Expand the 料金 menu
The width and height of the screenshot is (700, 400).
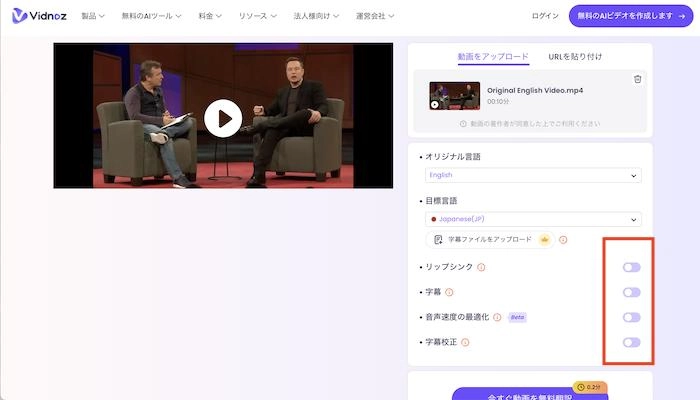coord(210,16)
